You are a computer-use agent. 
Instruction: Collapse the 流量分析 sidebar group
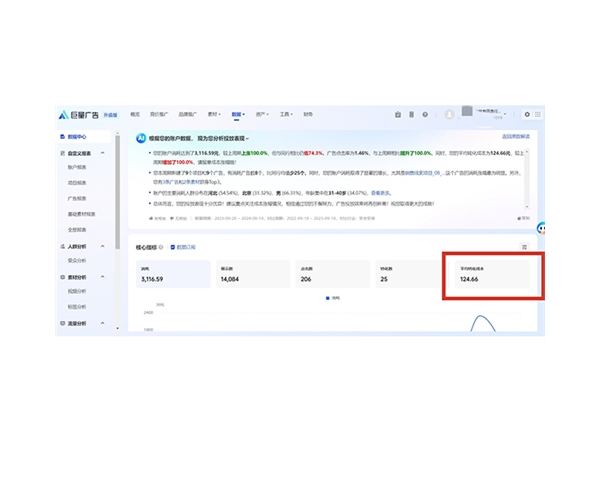pos(103,323)
